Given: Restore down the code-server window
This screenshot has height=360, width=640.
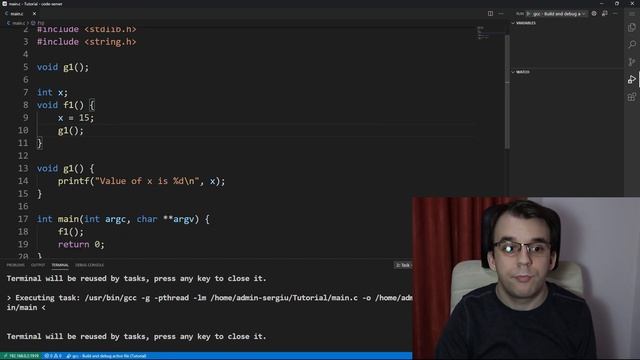Looking at the screenshot, I should [x=617, y=3].
